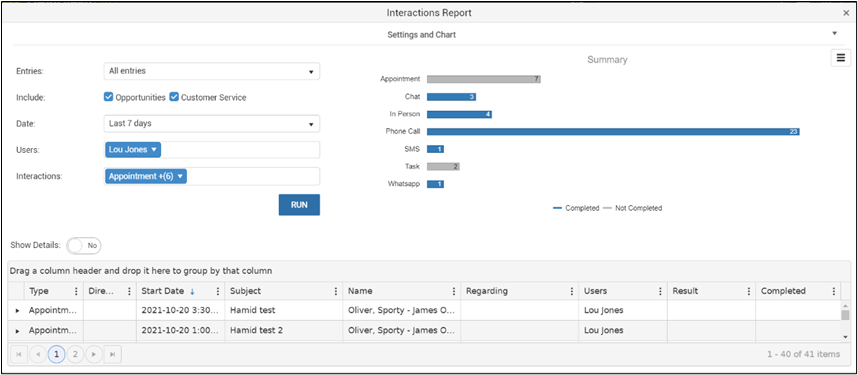Screen dimensions: 858x375
Task: Open the Type column options menu
Action: [76, 291]
